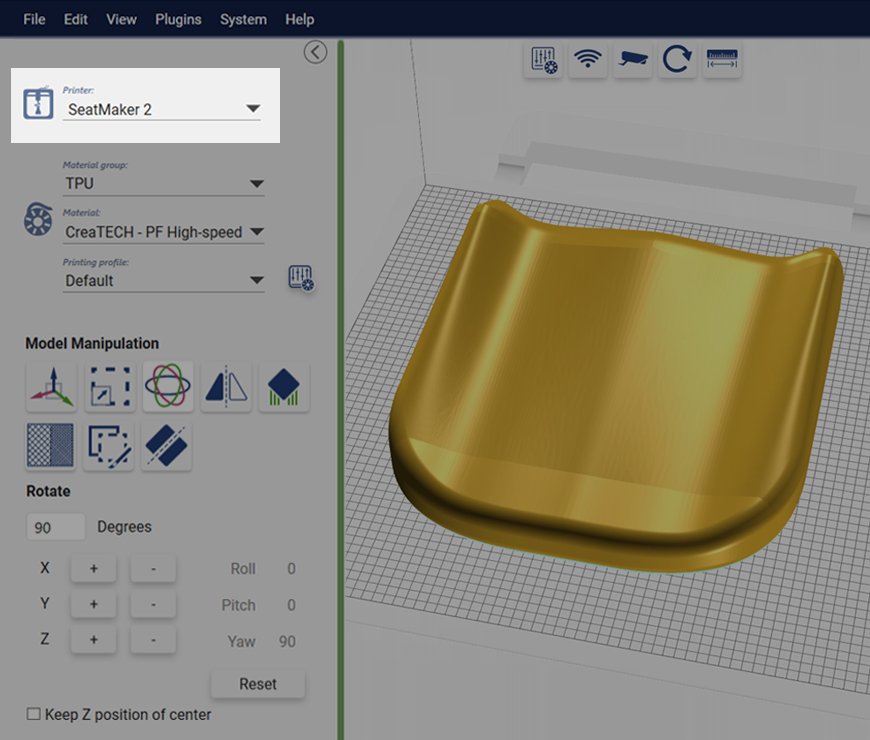Image resolution: width=870 pixels, height=740 pixels.
Task: Select the Lay flat on bed tool
Action: (x=284, y=387)
